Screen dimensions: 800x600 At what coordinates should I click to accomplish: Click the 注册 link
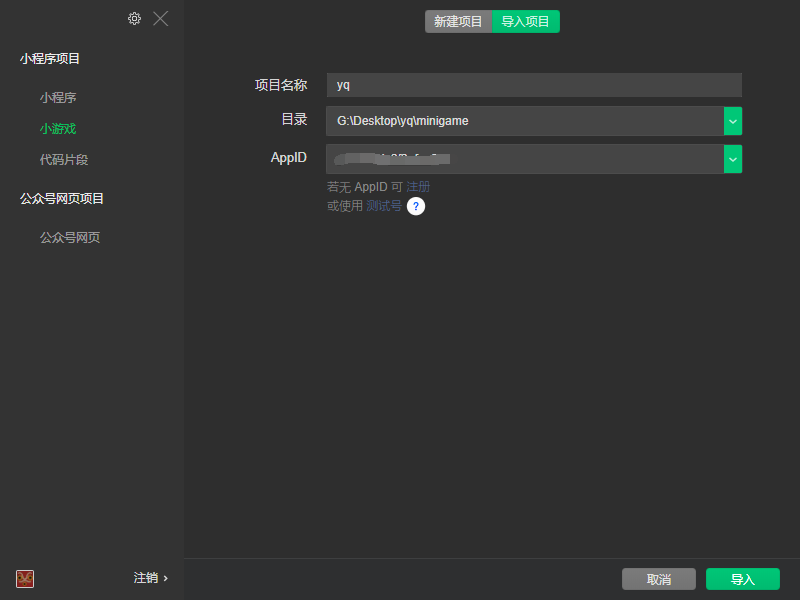(x=418, y=187)
